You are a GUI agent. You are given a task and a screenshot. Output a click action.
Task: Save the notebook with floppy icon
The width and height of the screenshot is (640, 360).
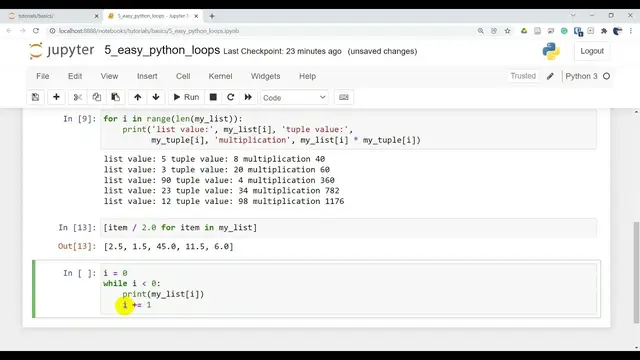pyautogui.click(x=36, y=97)
